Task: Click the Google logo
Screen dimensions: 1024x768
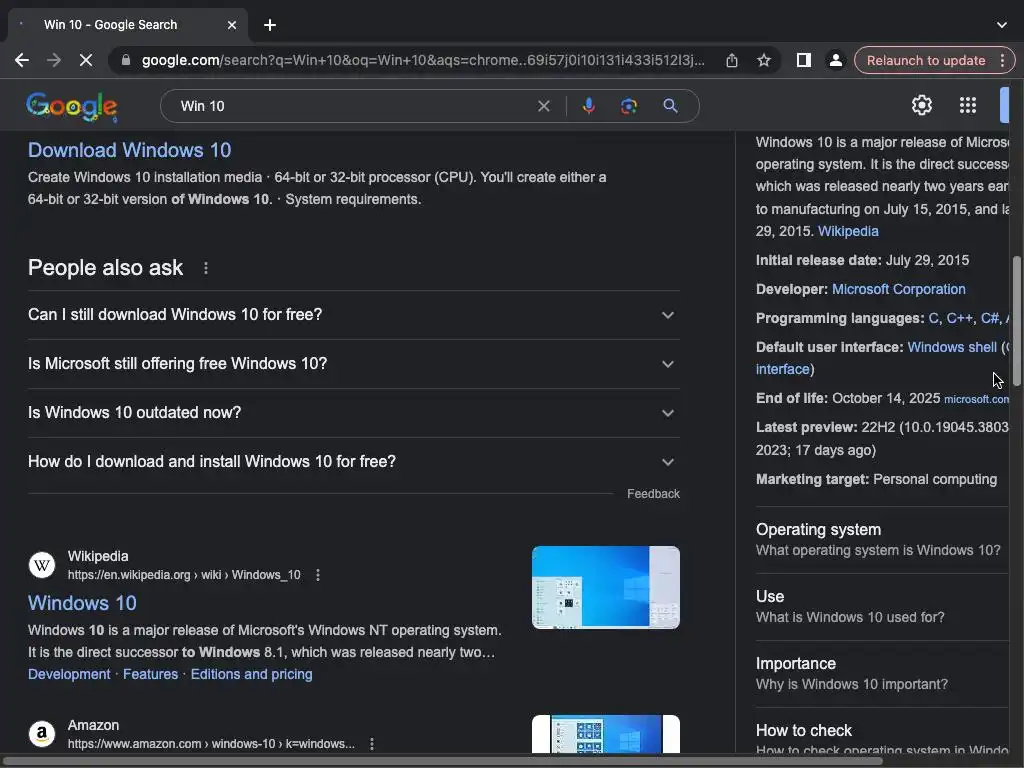Action: pyautogui.click(x=72, y=106)
